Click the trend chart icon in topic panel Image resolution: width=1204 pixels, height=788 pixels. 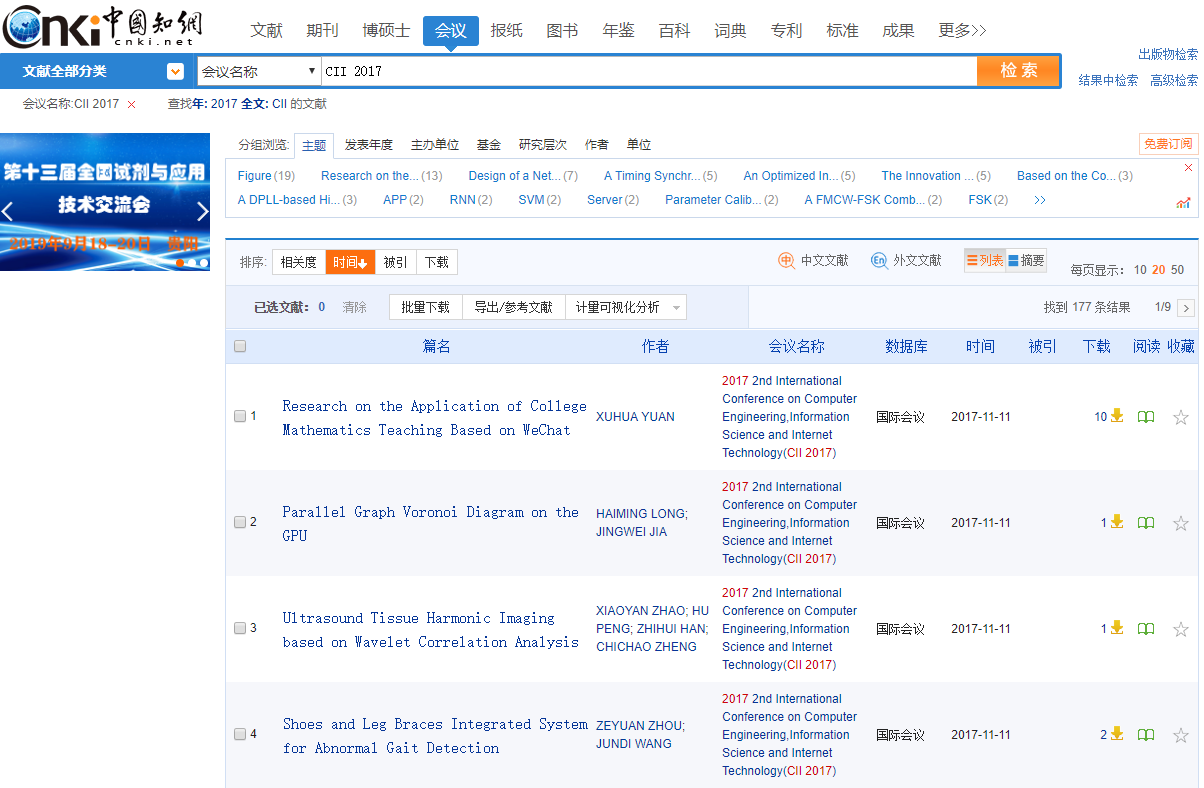point(1183,203)
